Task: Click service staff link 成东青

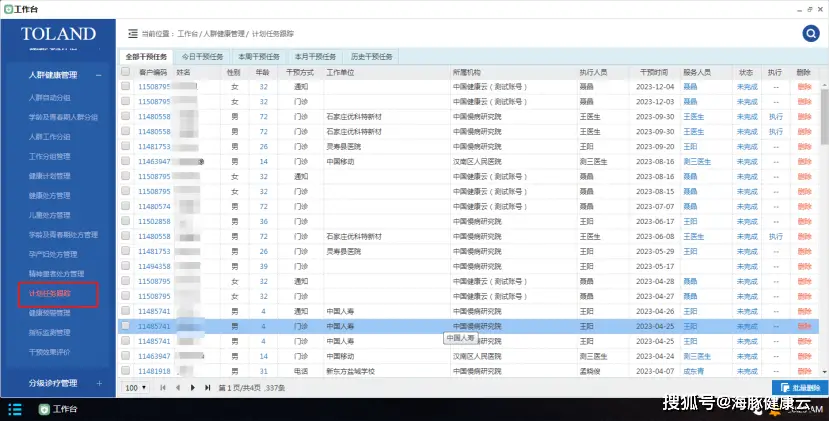Action: coord(694,371)
